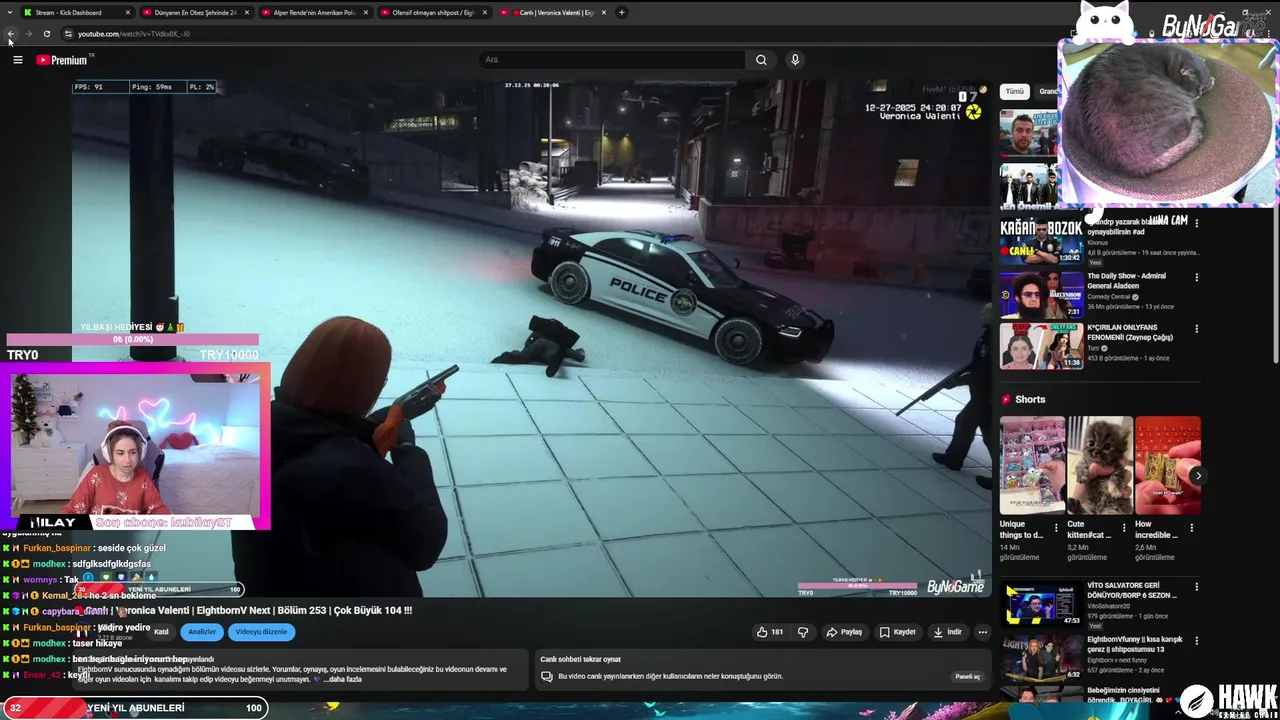Go forward with the browser forward arrow
The height and width of the screenshot is (720, 1280).
[28, 34]
